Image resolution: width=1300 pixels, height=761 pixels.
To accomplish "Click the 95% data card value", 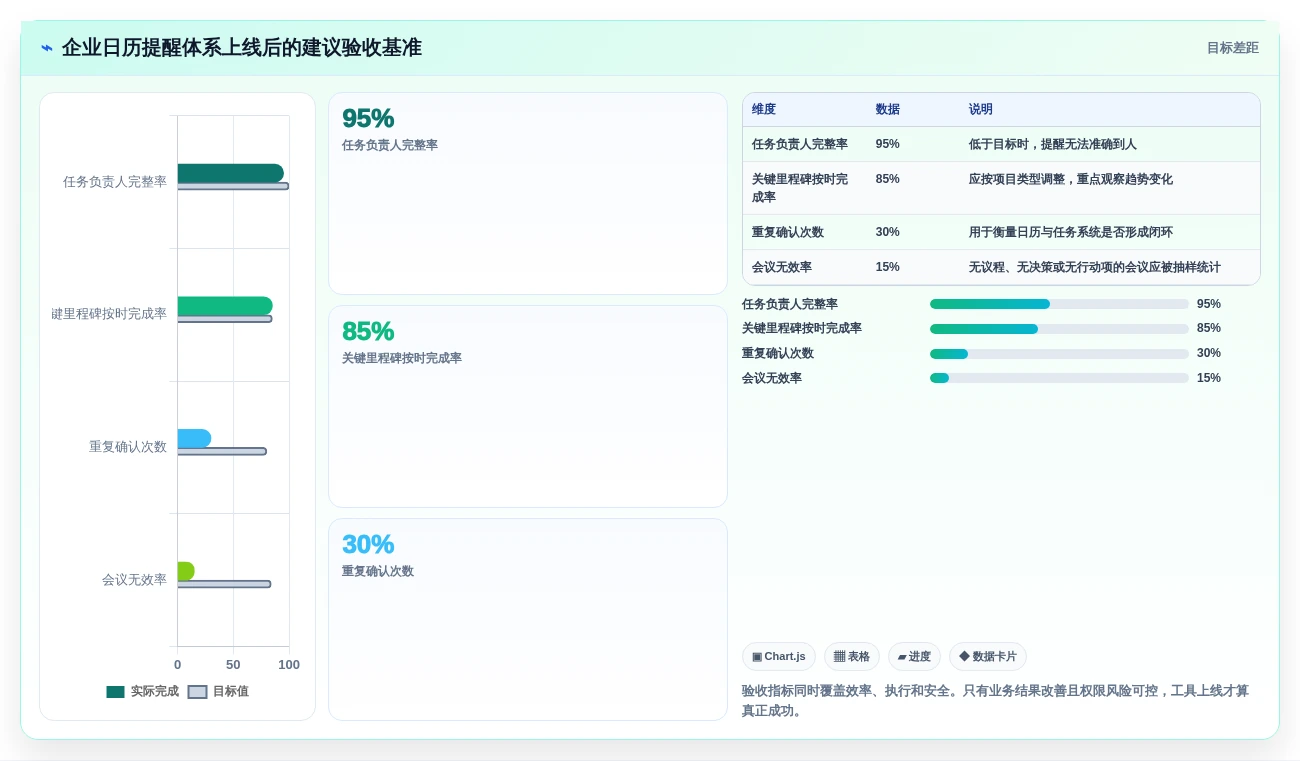I will (368, 118).
